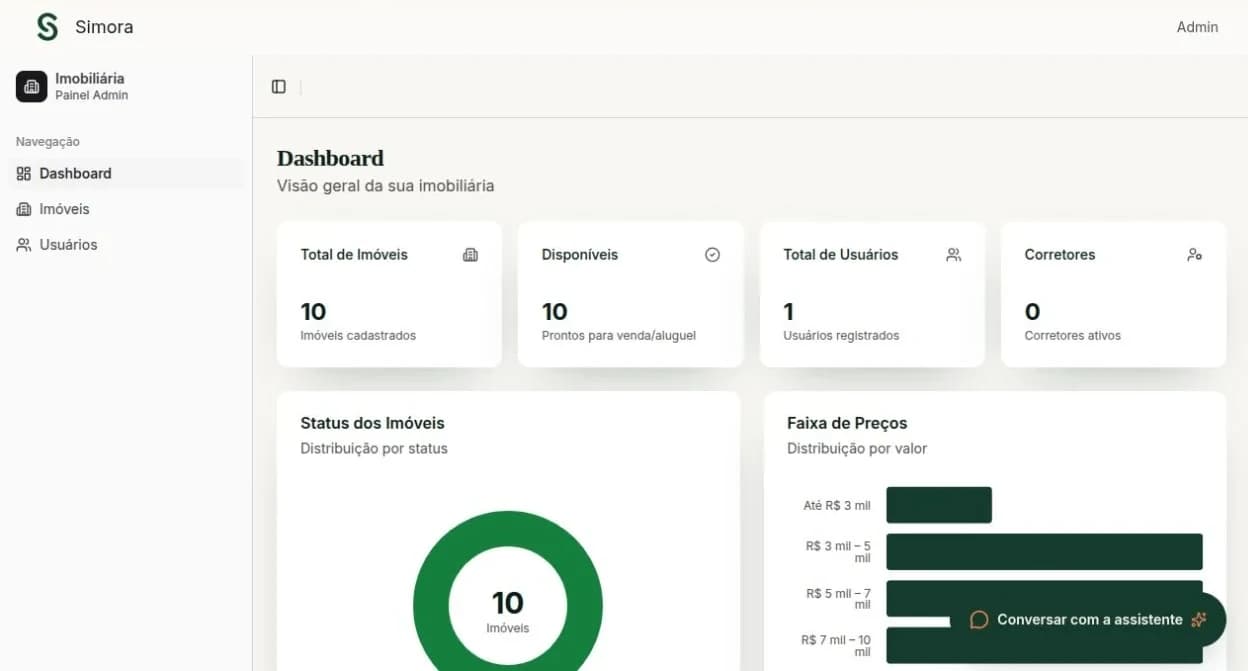Click the Até R$ 3 mil bar
Image resolution: width=1248 pixels, height=671 pixels.
pos(939,505)
